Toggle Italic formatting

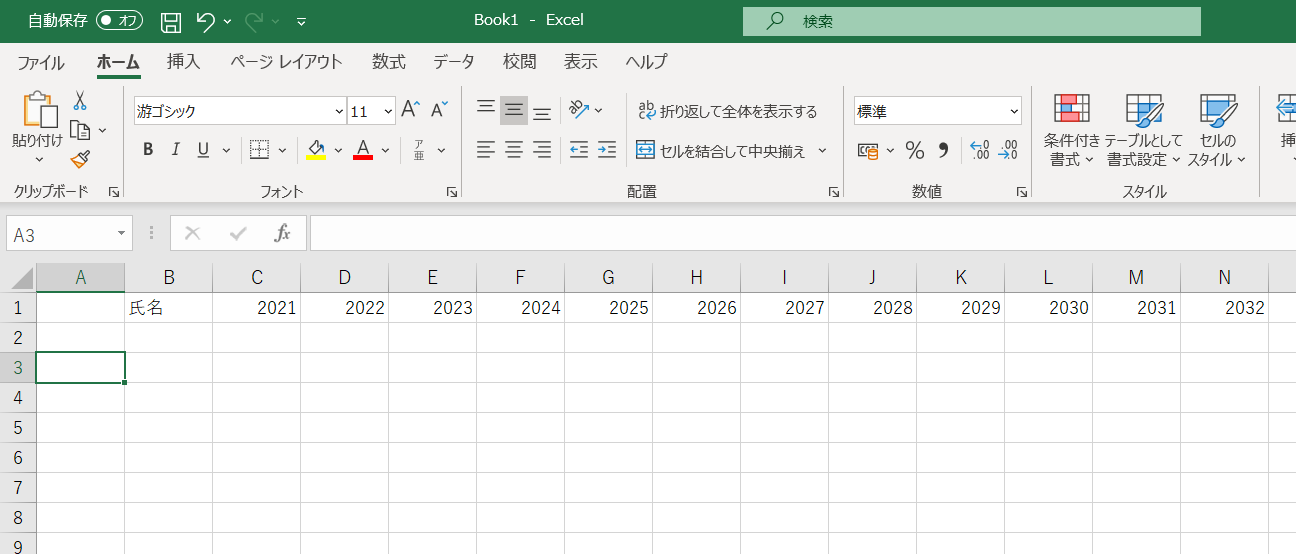coord(175,150)
